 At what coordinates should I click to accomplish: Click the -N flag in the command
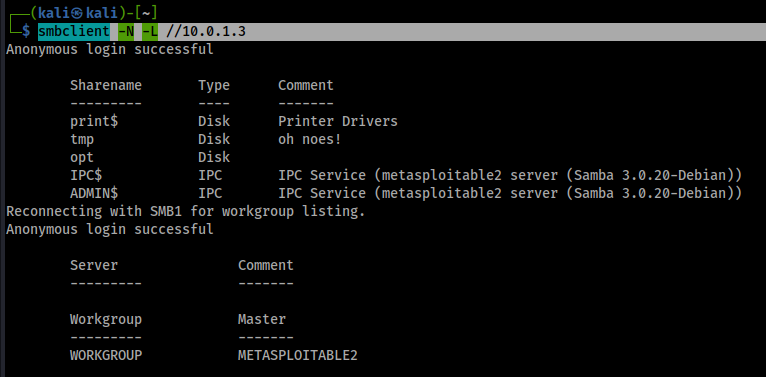[x=126, y=32]
